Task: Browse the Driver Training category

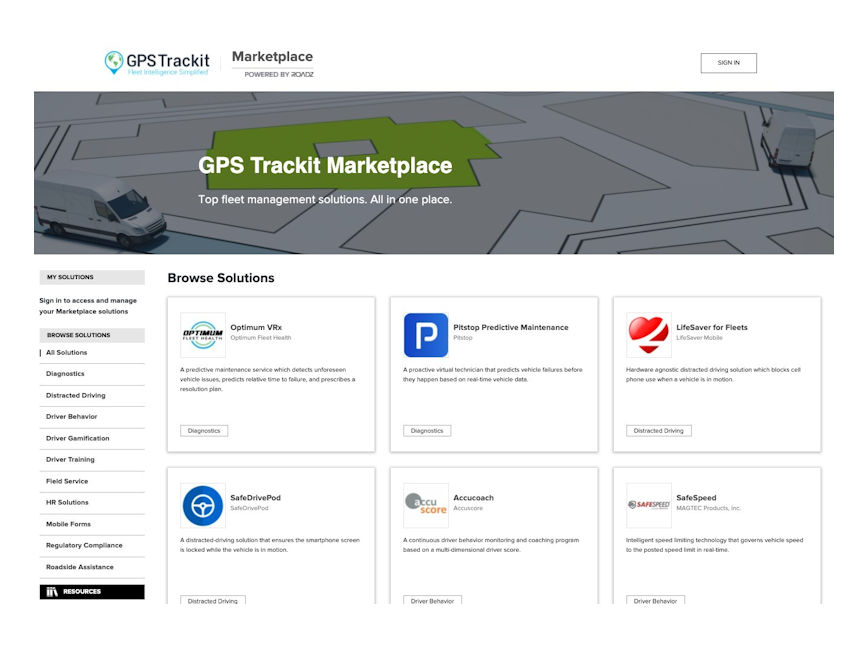Action: [x=70, y=459]
